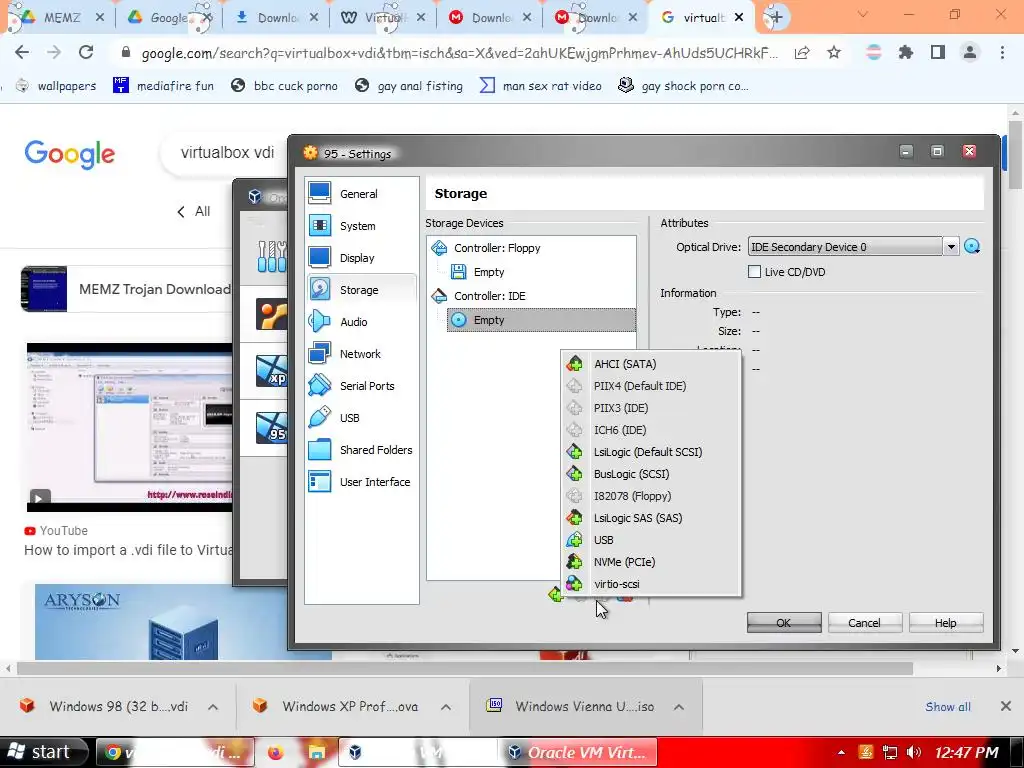Viewport: 1024px width, 768px height.
Task: Enable the Live CD/DVD checkbox
Action: pos(754,272)
